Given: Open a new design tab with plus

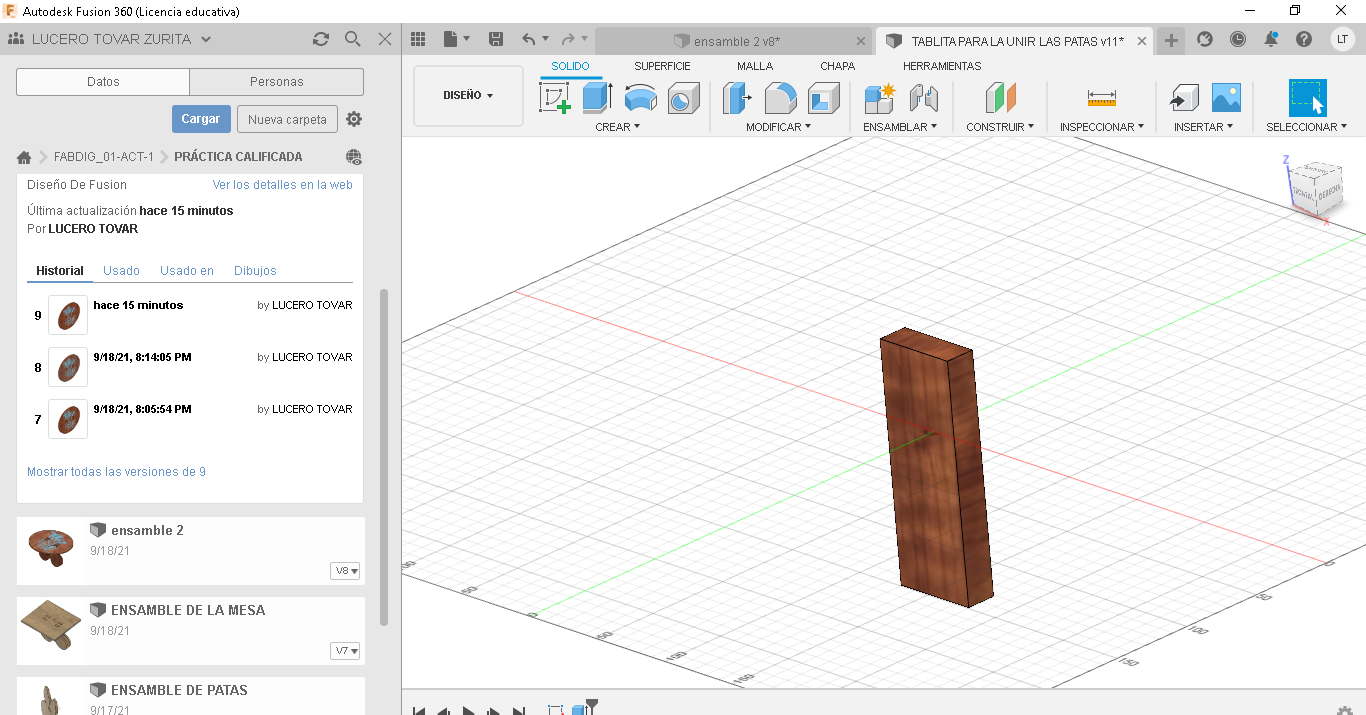Looking at the screenshot, I should 1171,40.
